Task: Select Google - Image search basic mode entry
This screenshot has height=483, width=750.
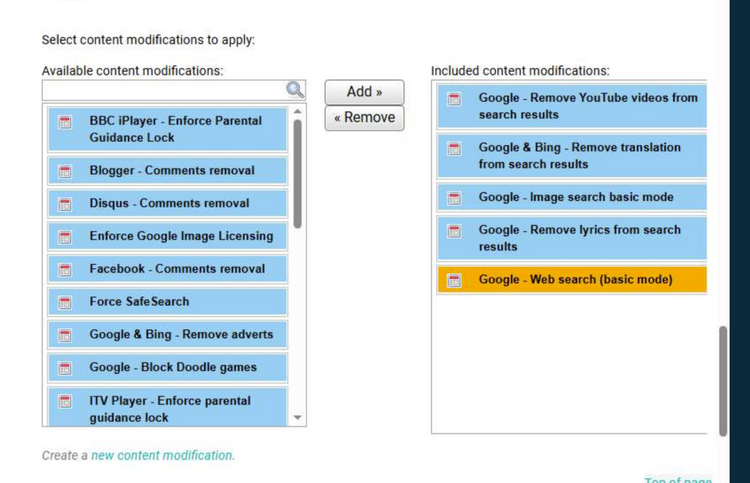Action: [572, 197]
